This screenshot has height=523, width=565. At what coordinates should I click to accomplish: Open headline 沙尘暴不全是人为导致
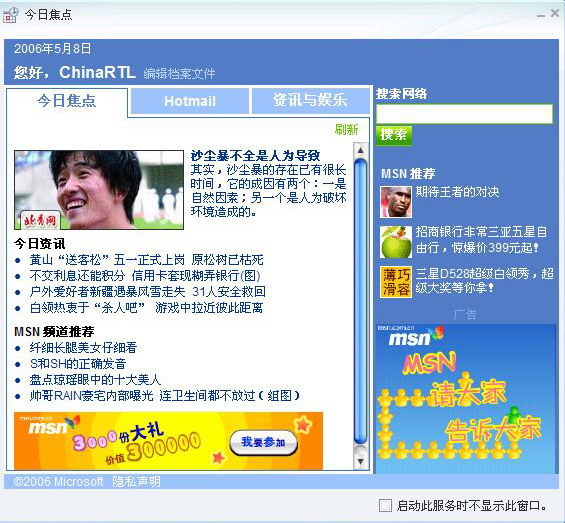click(255, 156)
